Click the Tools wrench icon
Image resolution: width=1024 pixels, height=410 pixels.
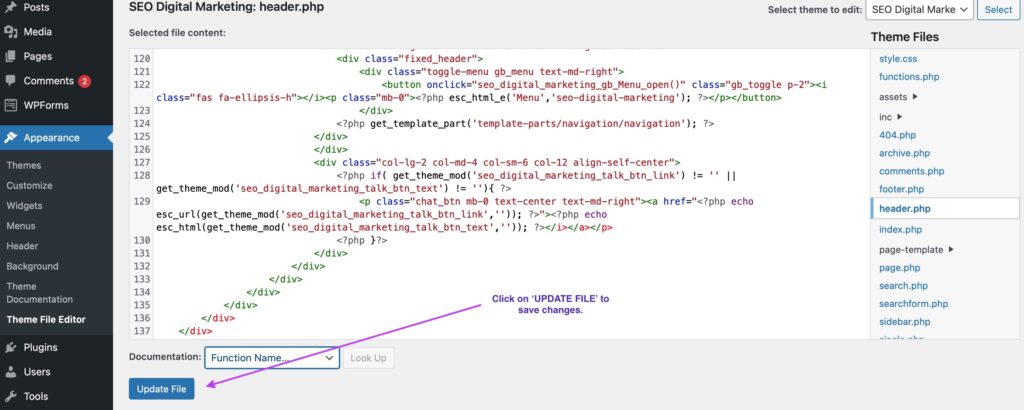click(10, 396)
